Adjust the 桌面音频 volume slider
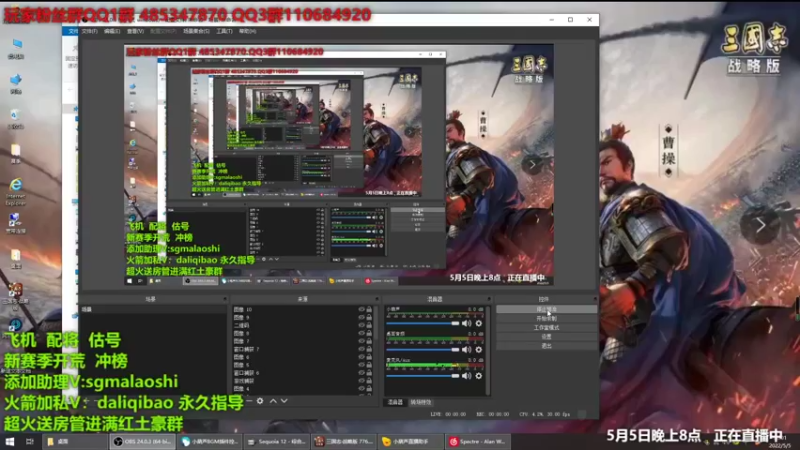Screen dimensions: 800x450 pos(422,349)
